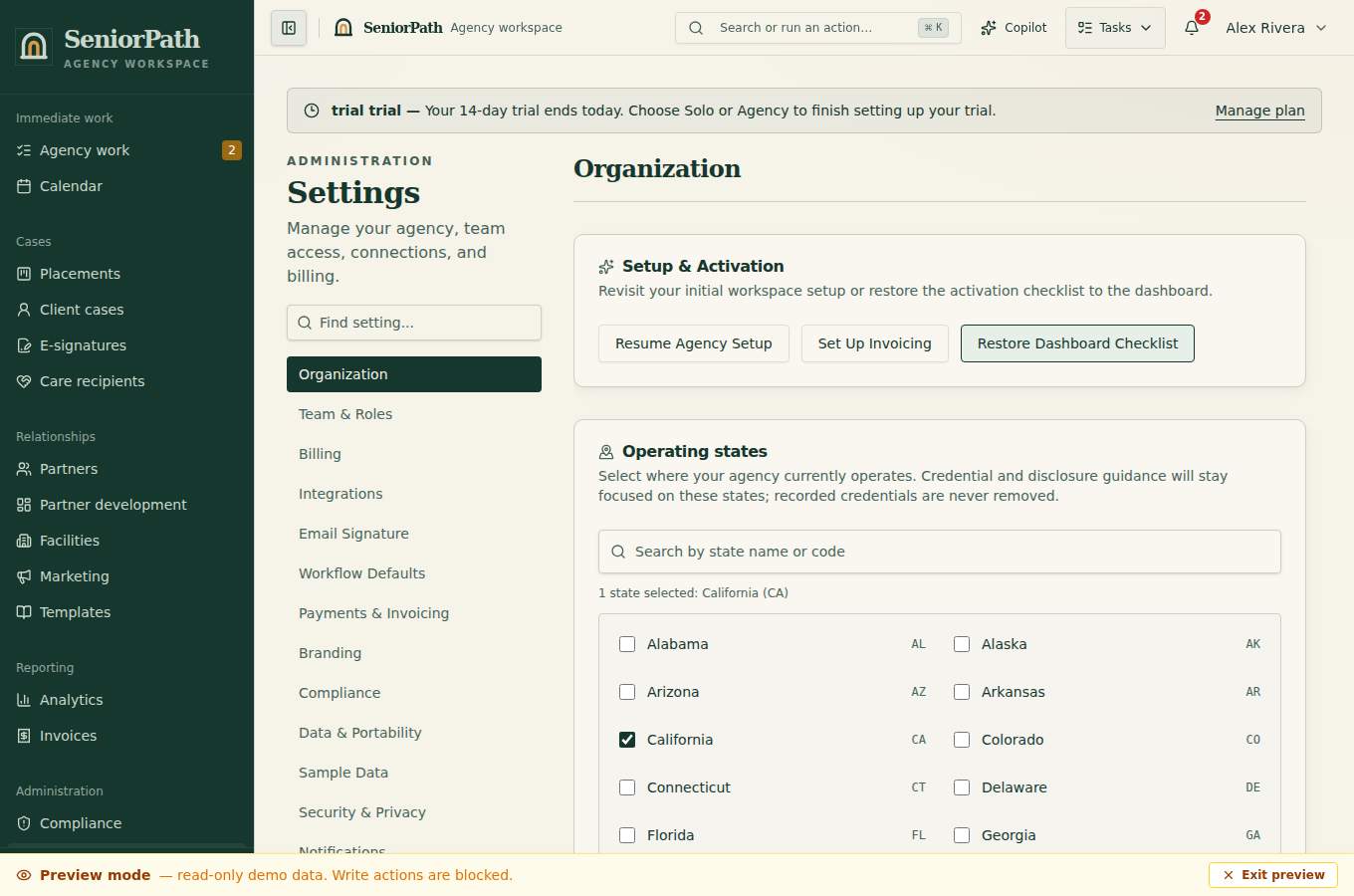
Task: Switch to Team & Roles settings
Action: [x=414, y=414]
